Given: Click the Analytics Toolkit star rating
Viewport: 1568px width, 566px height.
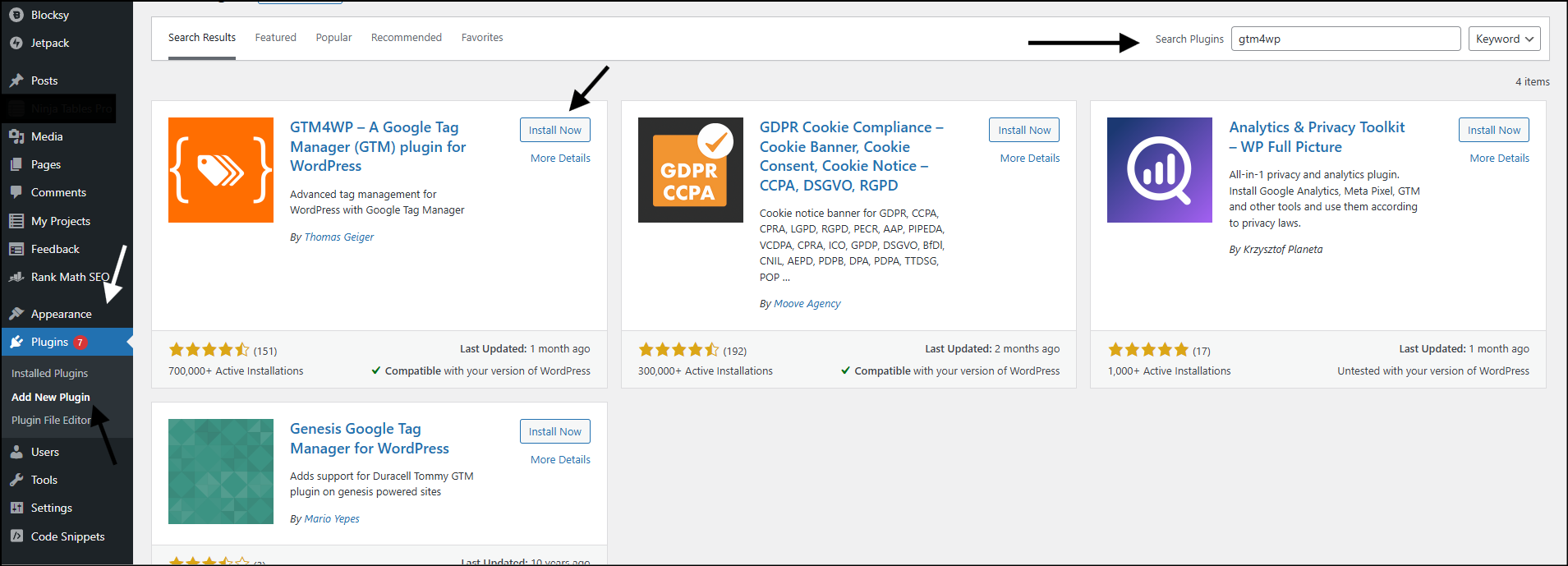Looking at the screenshot, I should point(1148,350).
